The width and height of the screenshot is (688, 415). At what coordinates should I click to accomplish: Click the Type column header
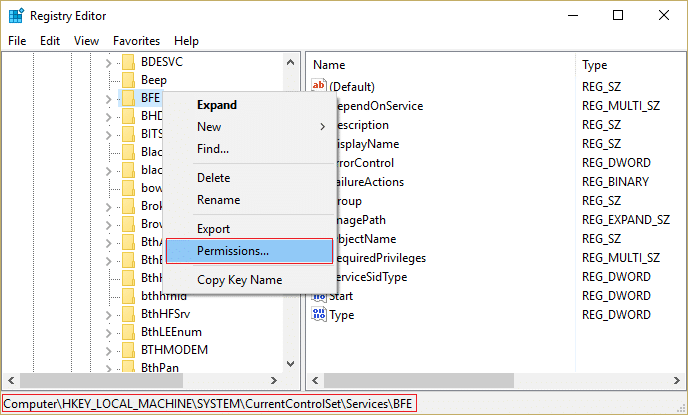(x=594, y=64)
